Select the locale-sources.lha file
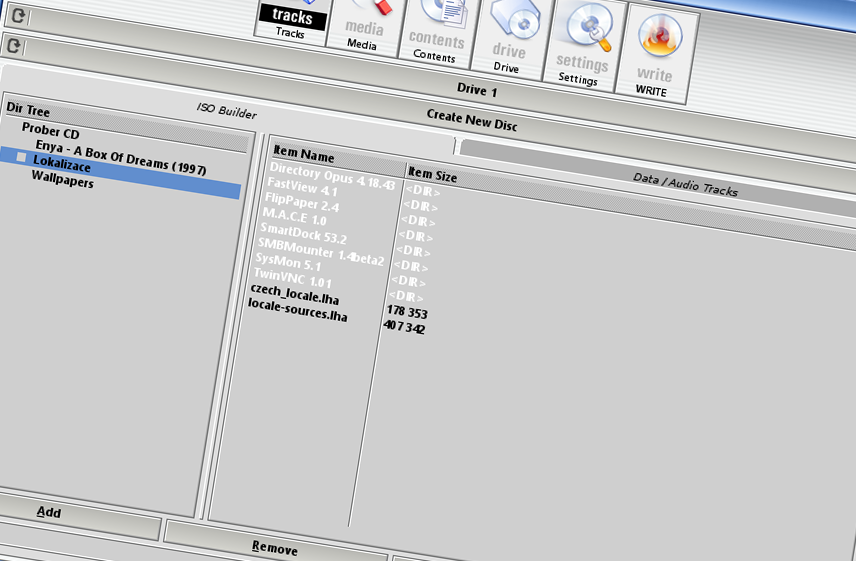 (x=298, y=311)
